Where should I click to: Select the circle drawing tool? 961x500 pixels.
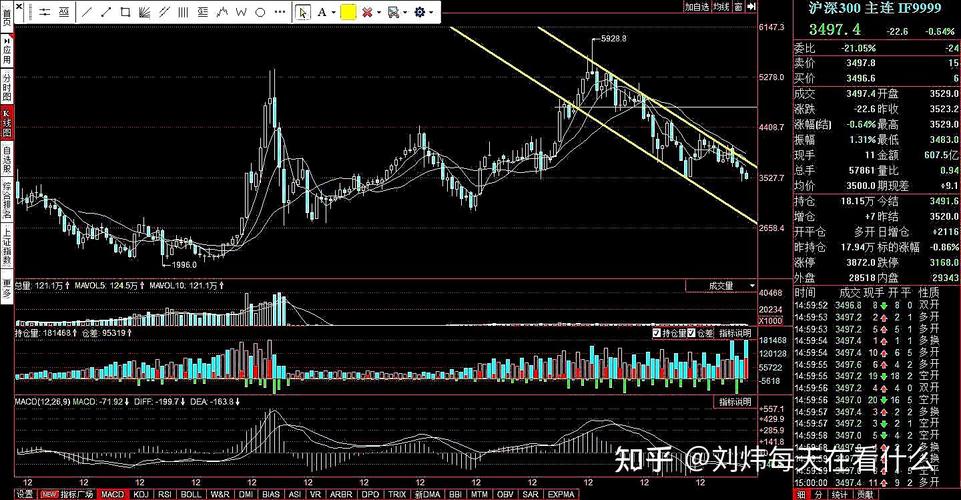click(x=260, y=12)
